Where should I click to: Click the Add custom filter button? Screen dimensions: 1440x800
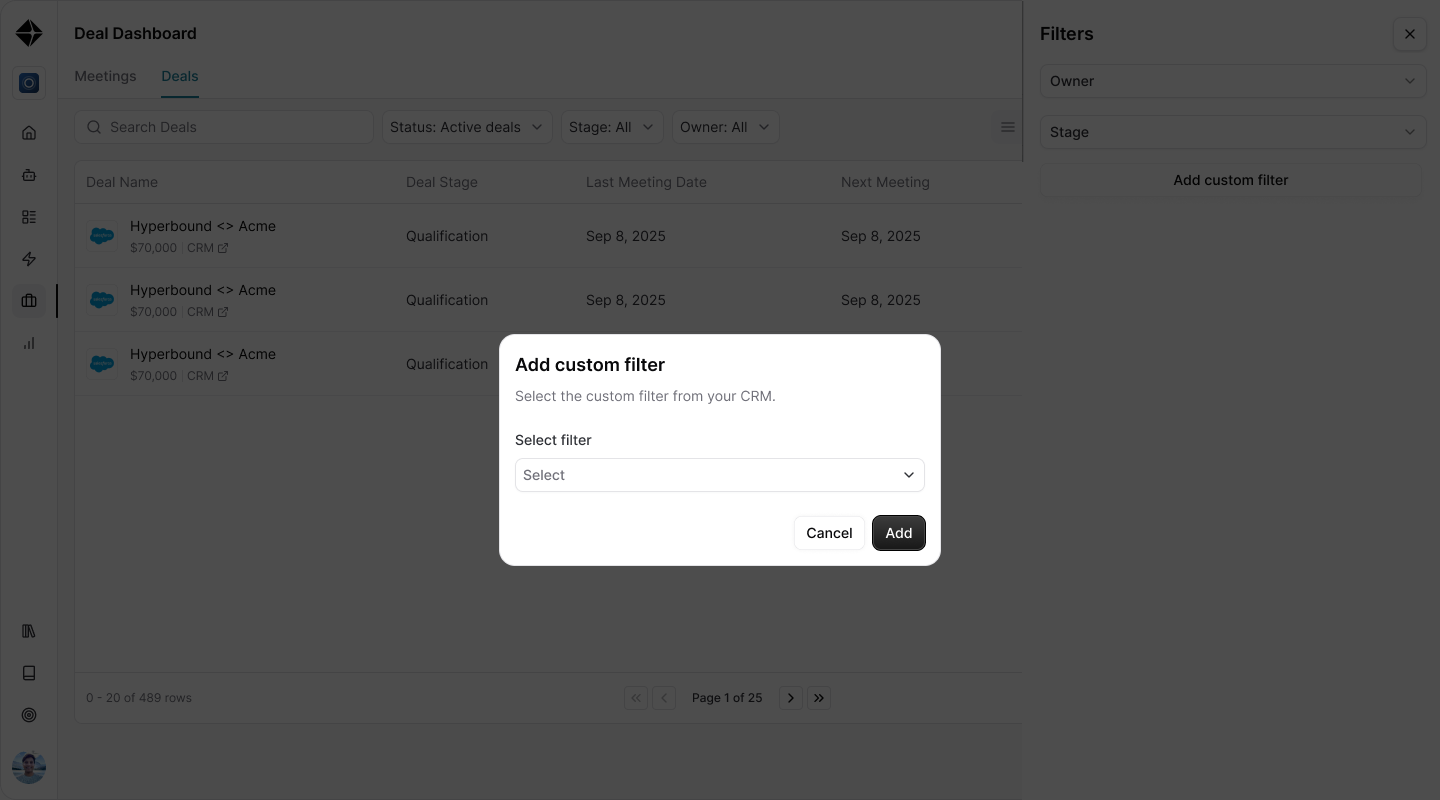tap(1231, 180)
